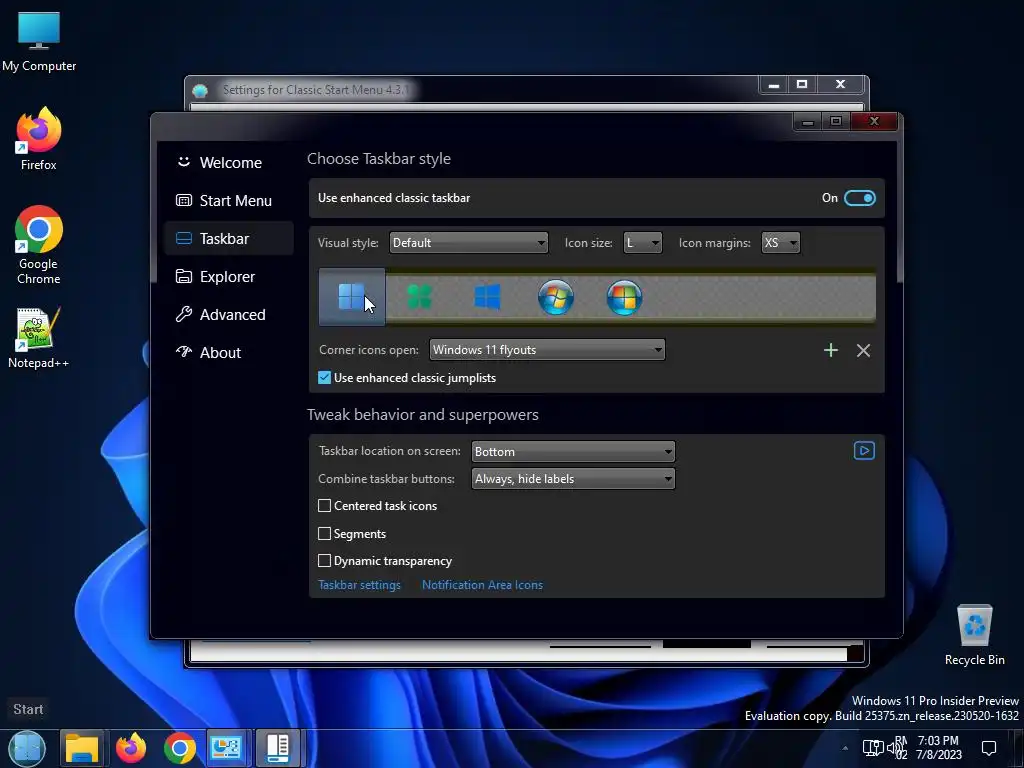Open the Taskbar settings link

(x=359, y=585)
